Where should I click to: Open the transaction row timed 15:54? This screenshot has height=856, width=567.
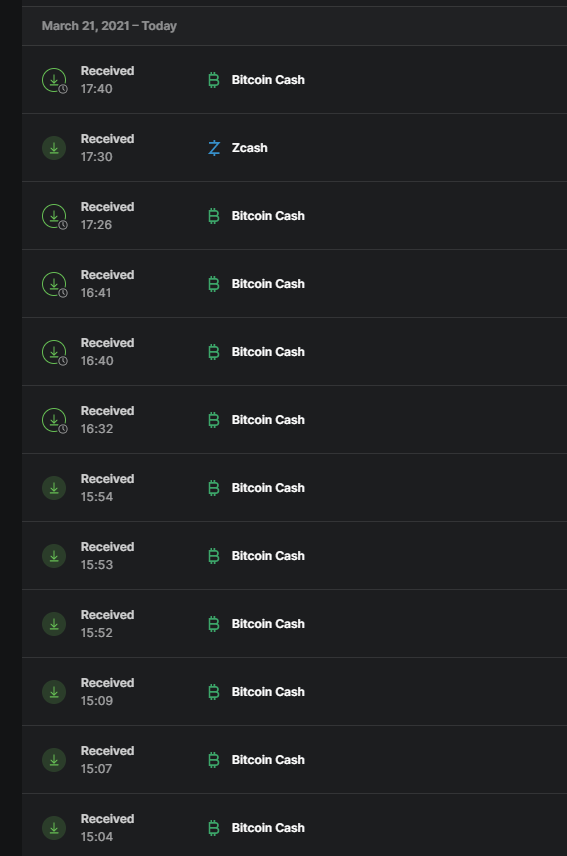[x=294, y=488]
